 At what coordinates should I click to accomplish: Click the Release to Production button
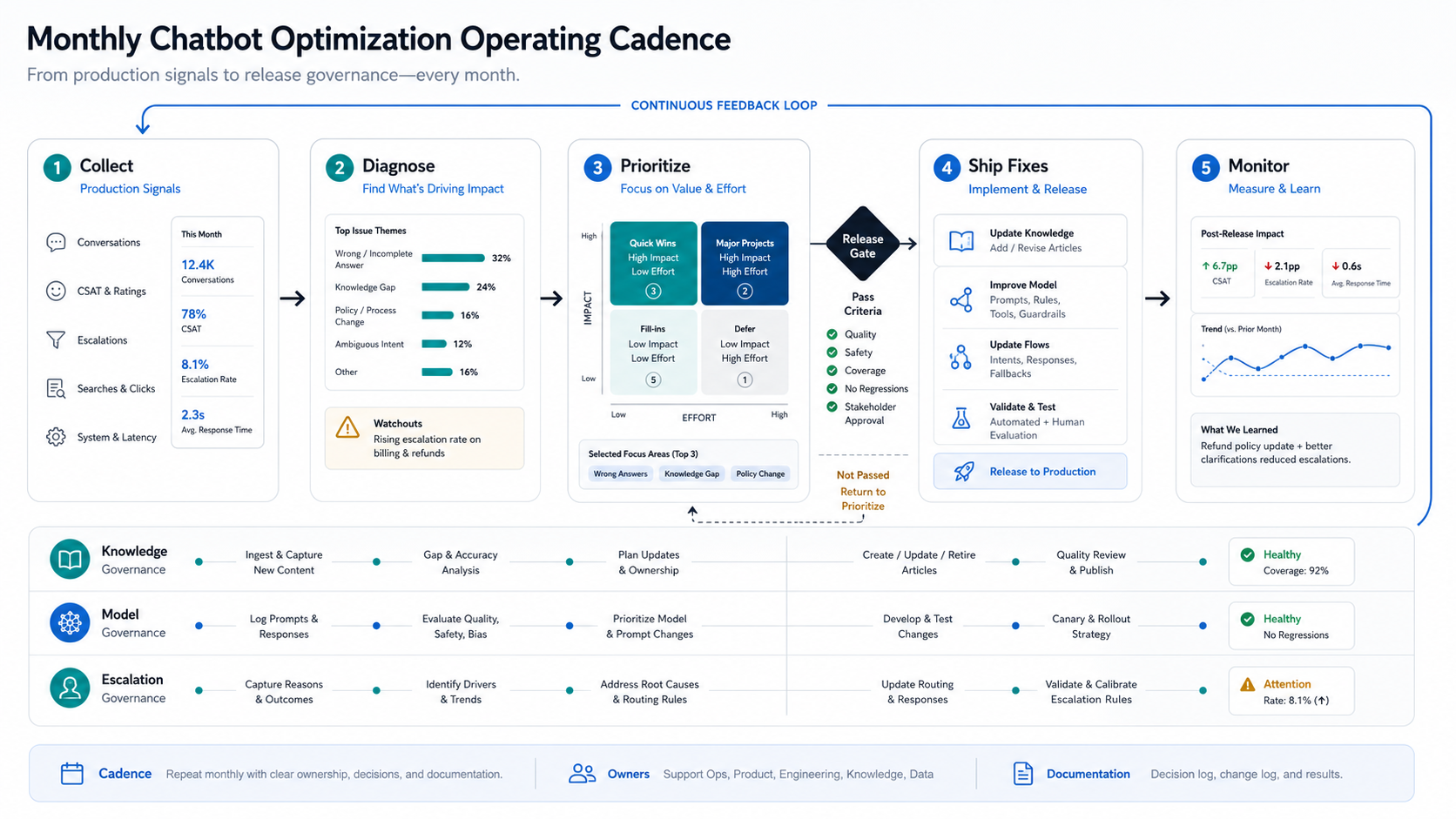1030,472
